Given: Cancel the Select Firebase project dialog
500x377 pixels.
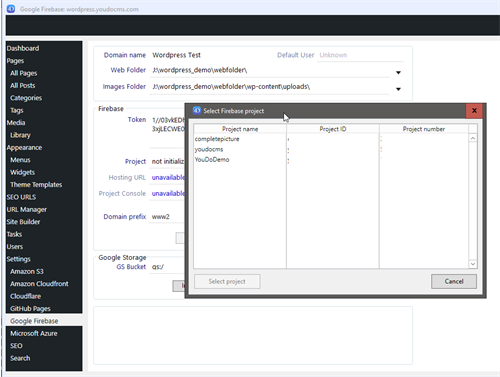Looking at the screenshot, I should [x=454, y=281].
